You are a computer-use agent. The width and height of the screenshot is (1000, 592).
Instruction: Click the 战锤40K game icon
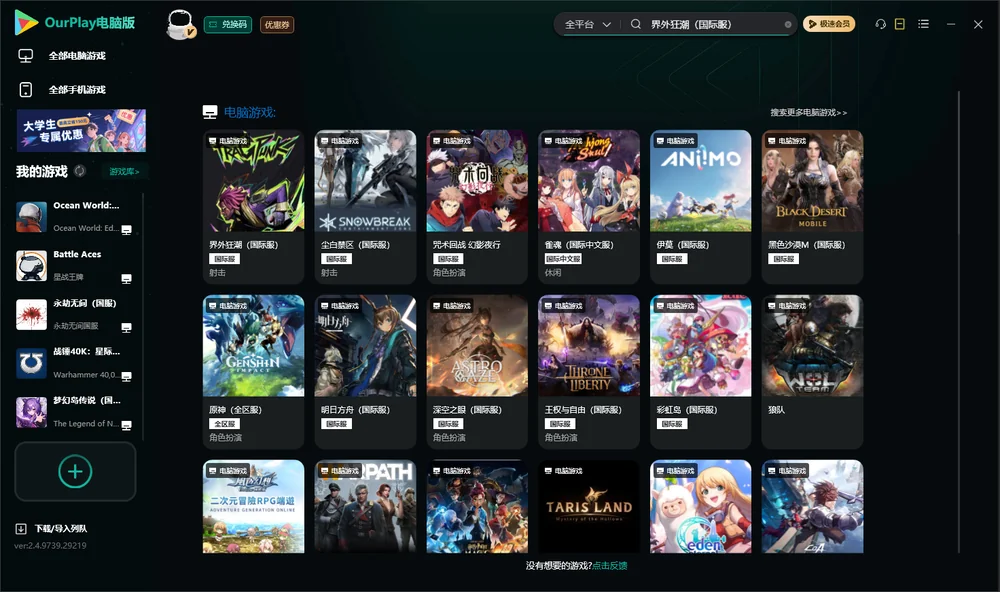point(31,364)
